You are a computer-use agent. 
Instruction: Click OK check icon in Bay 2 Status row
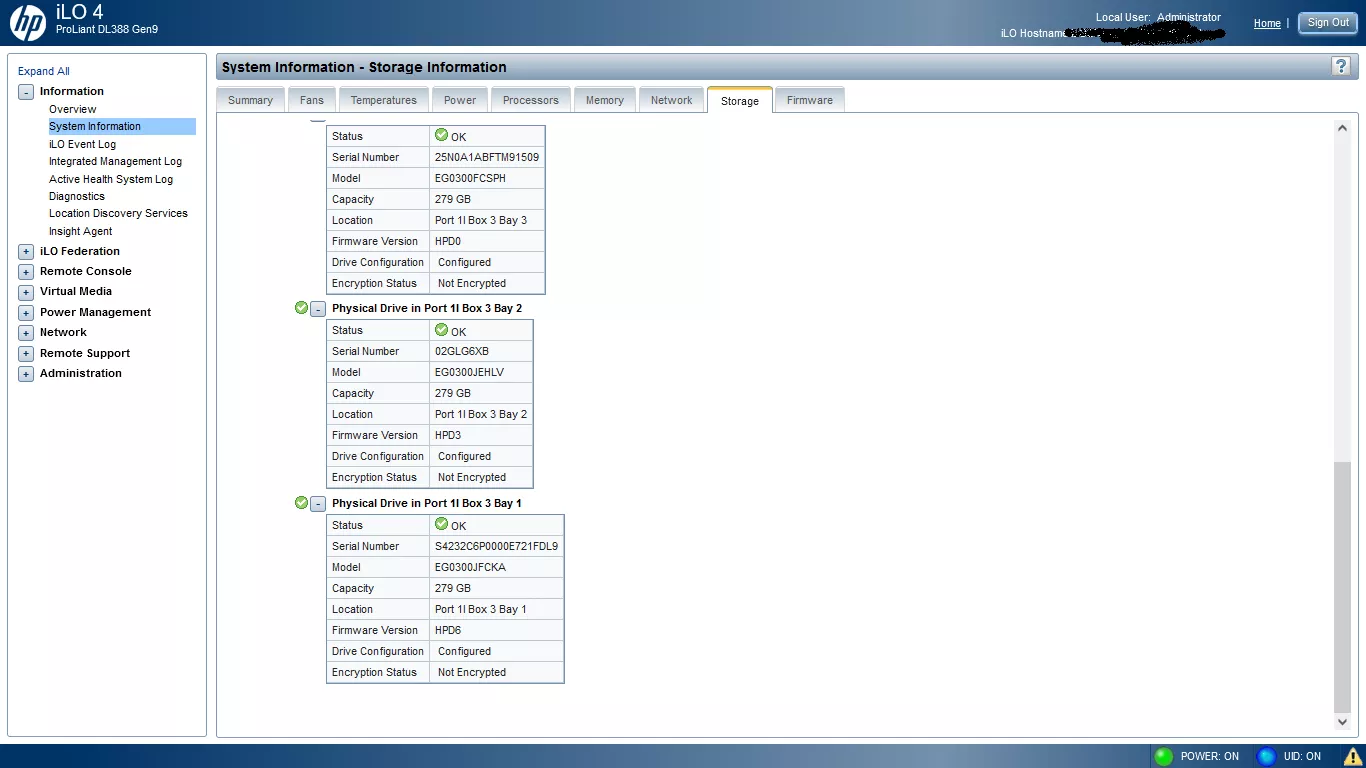tap(441, 329)
